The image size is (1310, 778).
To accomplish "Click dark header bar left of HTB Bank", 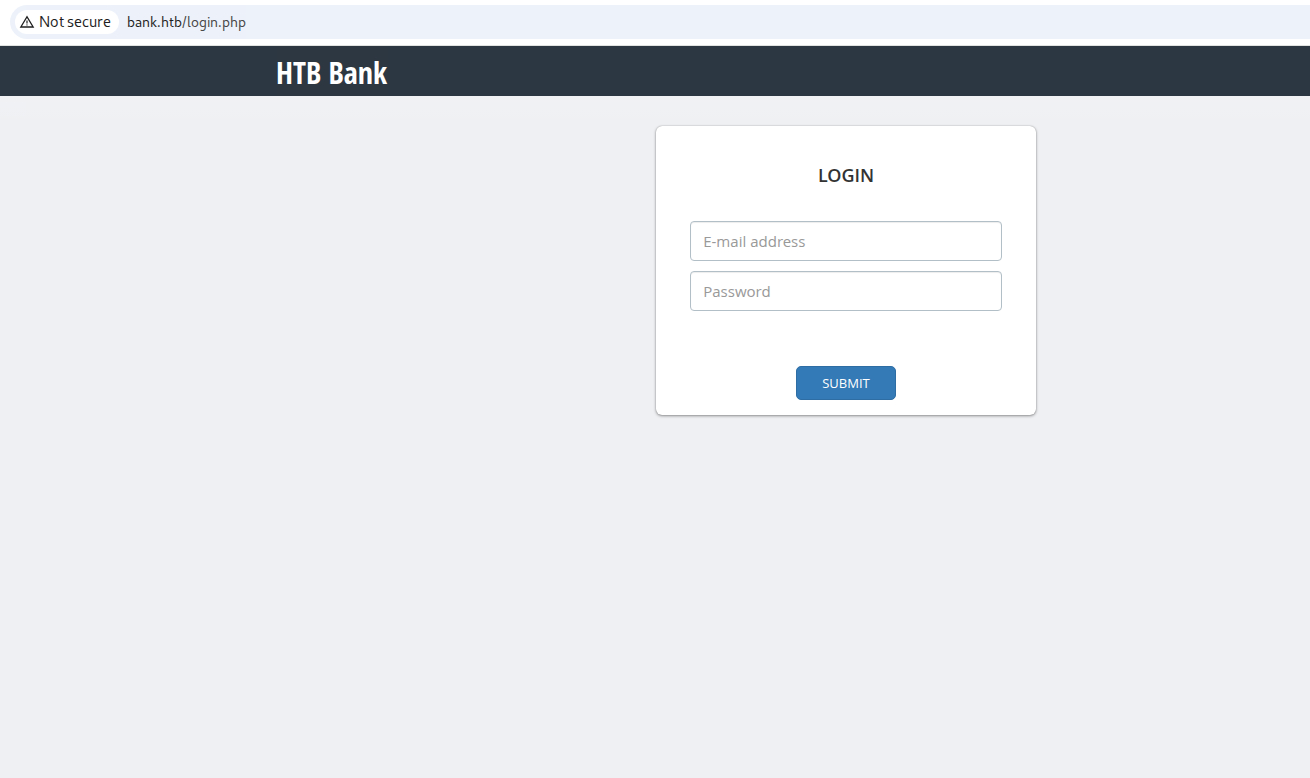I will tap(130, 72).
